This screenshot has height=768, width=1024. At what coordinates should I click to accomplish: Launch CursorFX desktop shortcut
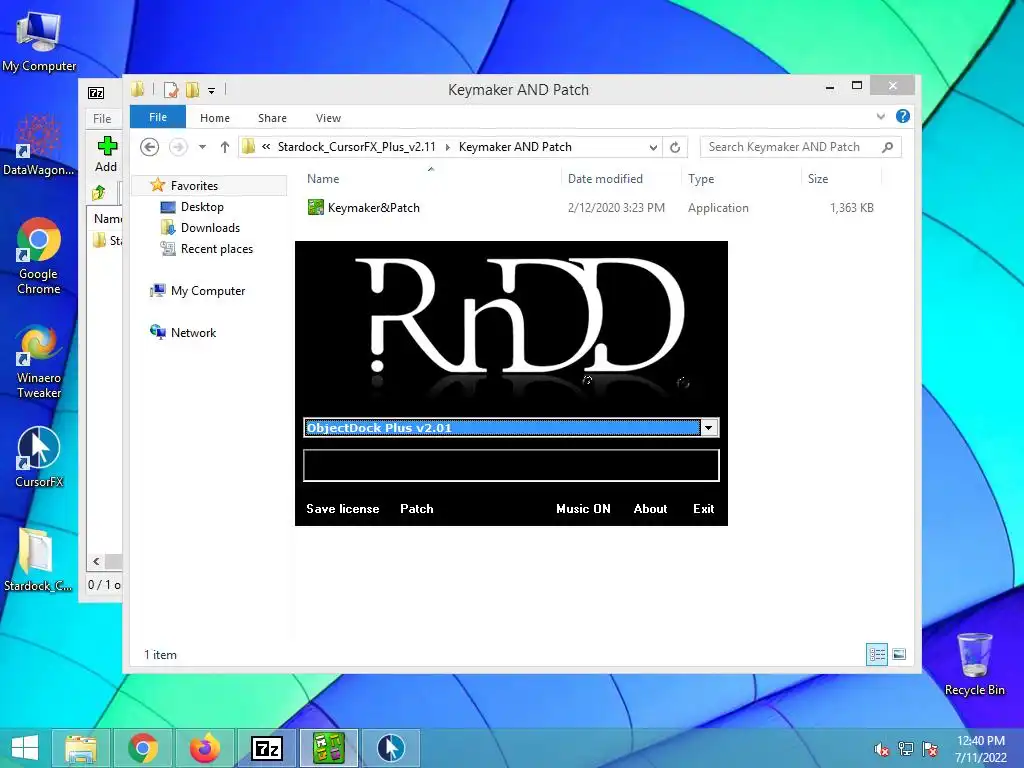pyautogui.click(x=39, y=456)
